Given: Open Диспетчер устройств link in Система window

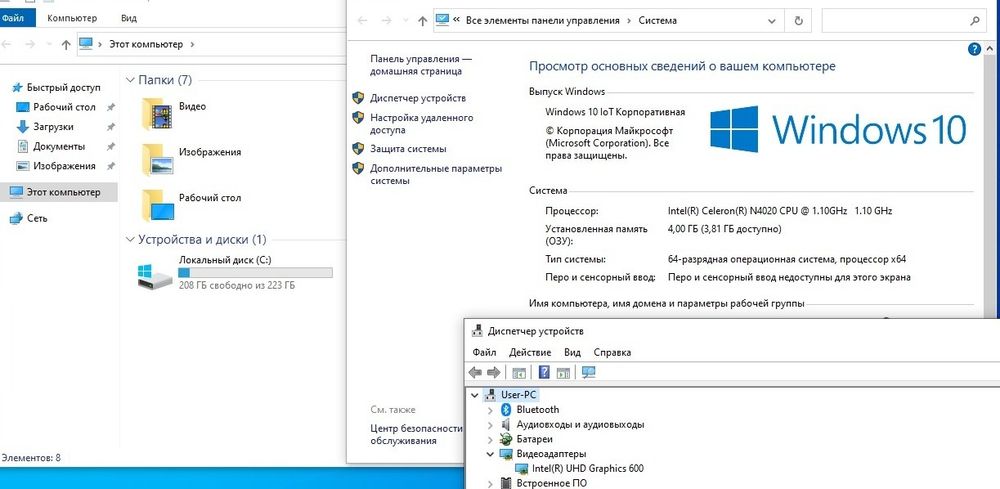Looking at the screenshot, I should pos(418,98).
